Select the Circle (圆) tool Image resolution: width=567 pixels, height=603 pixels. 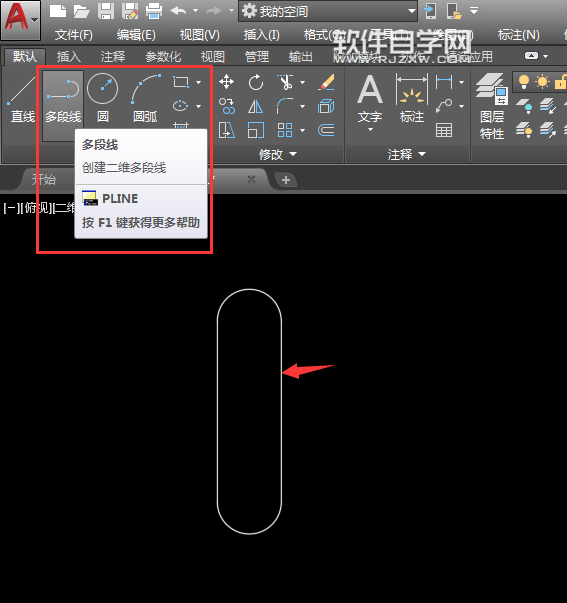[x=102, y=98]
